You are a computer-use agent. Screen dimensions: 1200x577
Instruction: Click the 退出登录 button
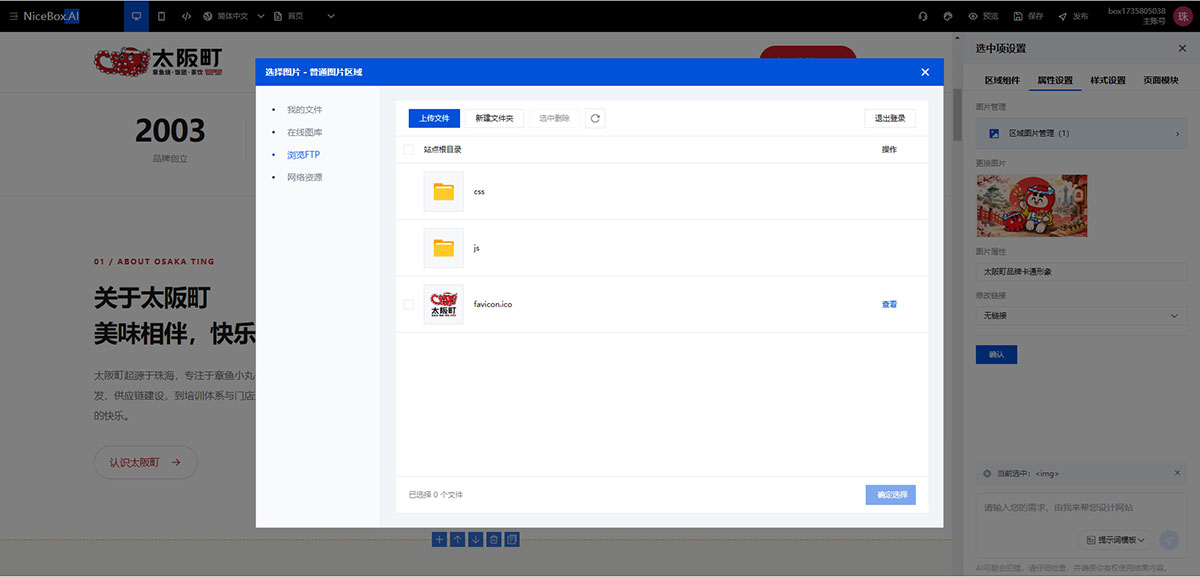click(890, 118)
